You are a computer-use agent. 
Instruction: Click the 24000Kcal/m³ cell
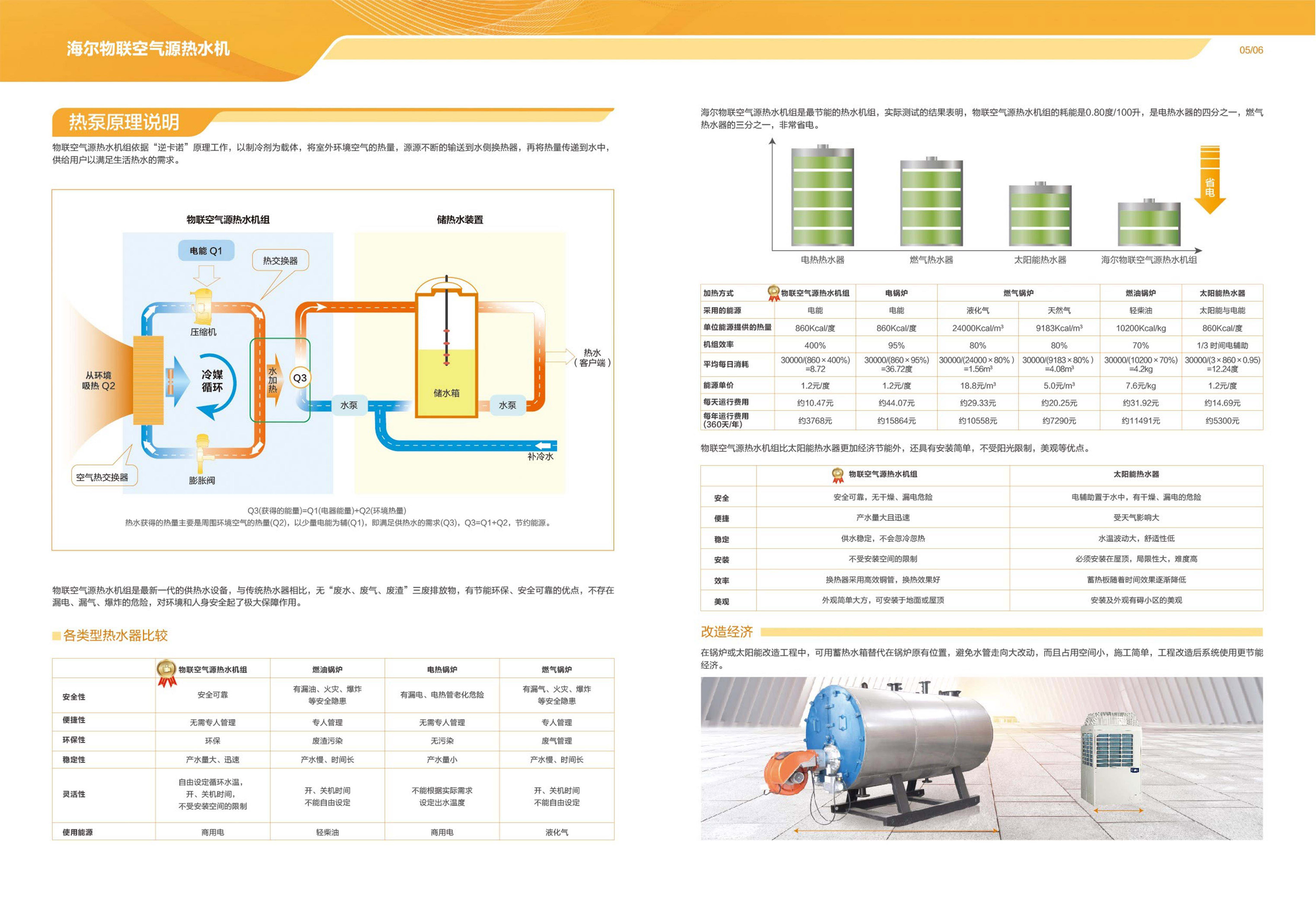pyautogui.click(x=978, y=328)
